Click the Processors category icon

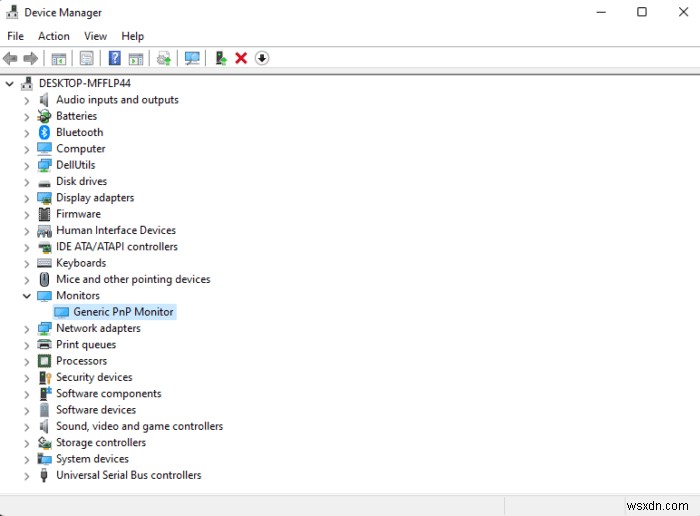[44, 361]
